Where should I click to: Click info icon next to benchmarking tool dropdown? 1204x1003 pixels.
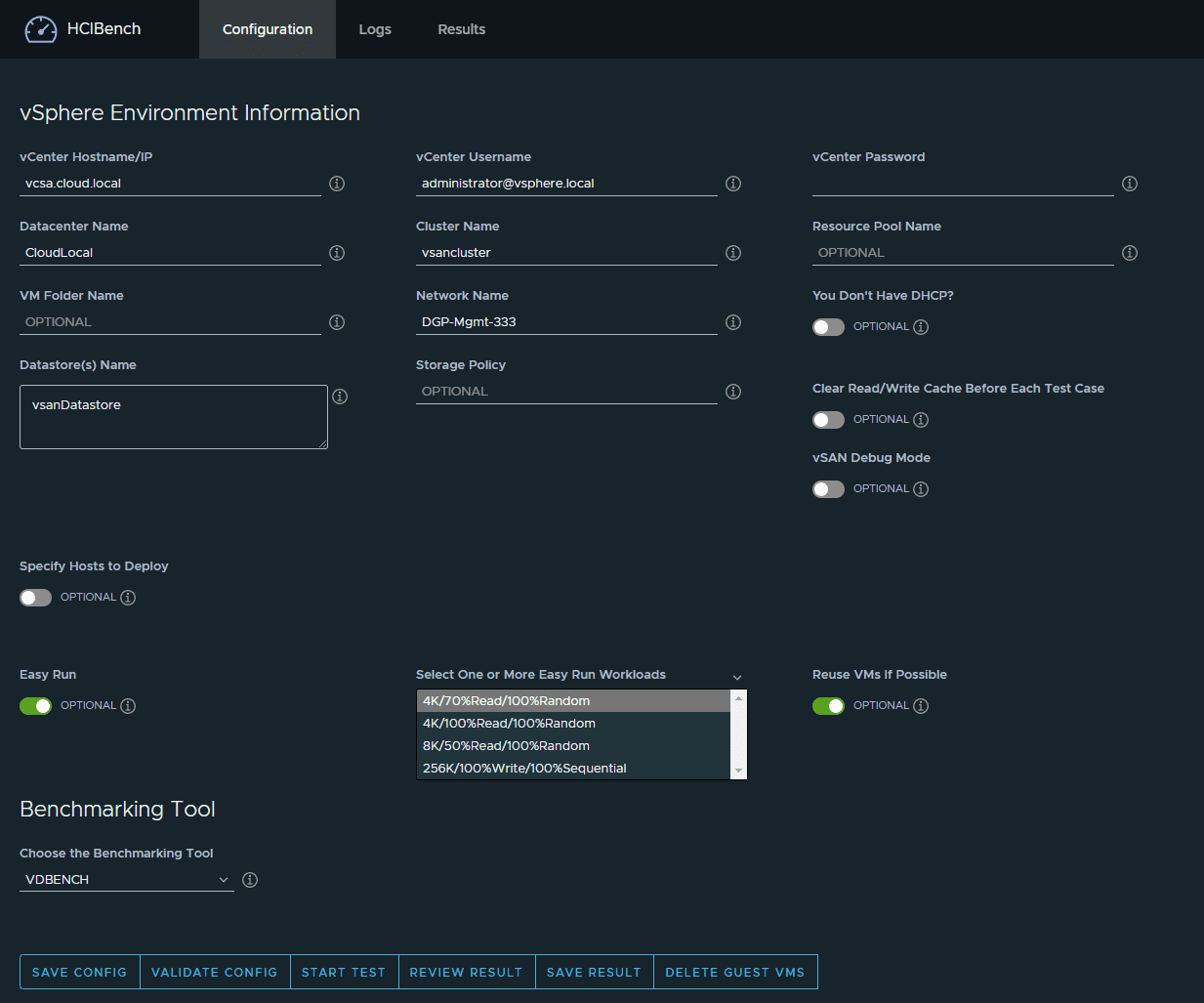point(250,880)
